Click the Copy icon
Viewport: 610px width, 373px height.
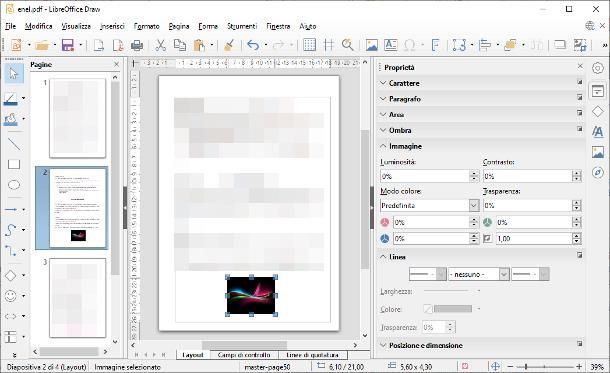(179, 45)
